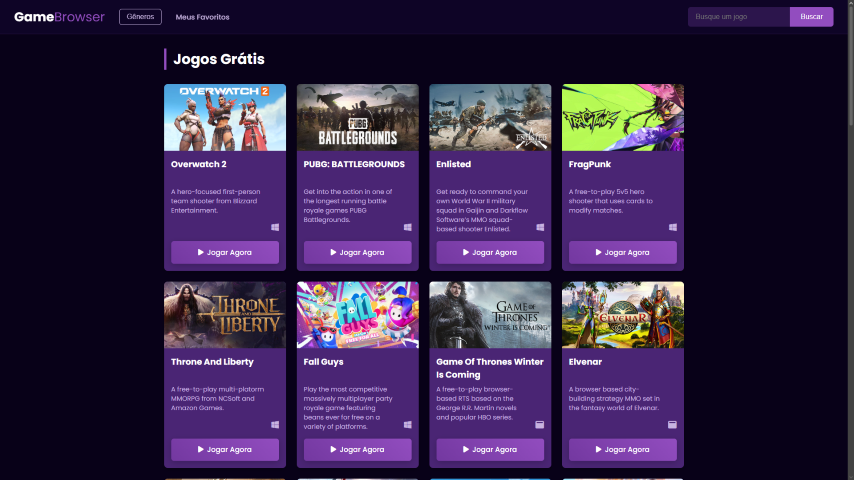Viewport: 854px width, 480px height.
Task: Click the Windows icon on Throne And Liberty card
Action: (275, 424)
